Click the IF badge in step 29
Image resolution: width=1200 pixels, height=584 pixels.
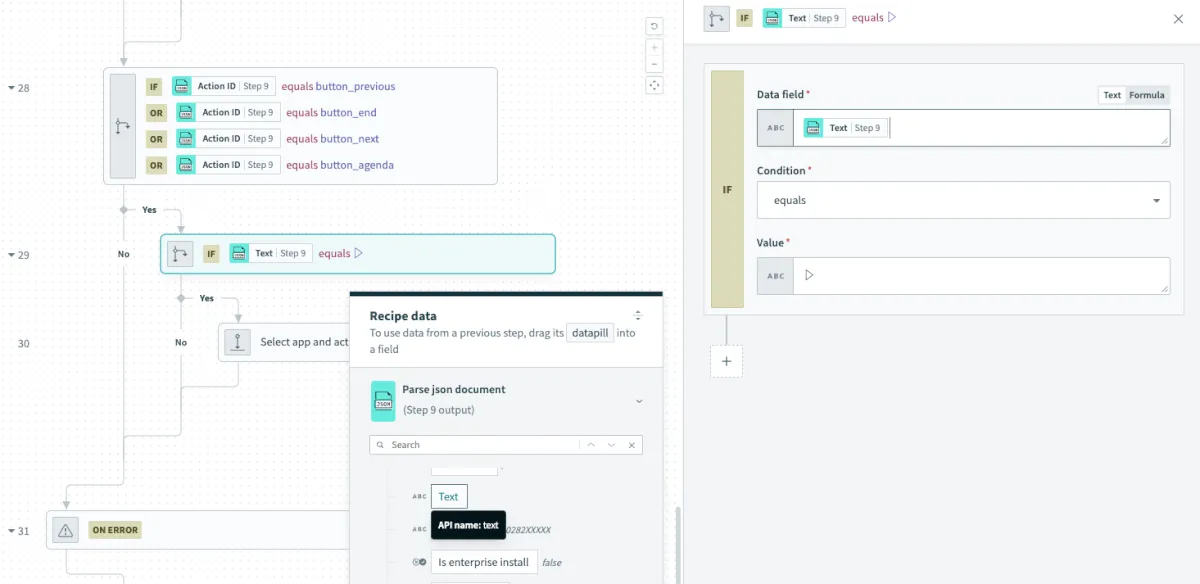pyautogui.click(x=211, y=254)
